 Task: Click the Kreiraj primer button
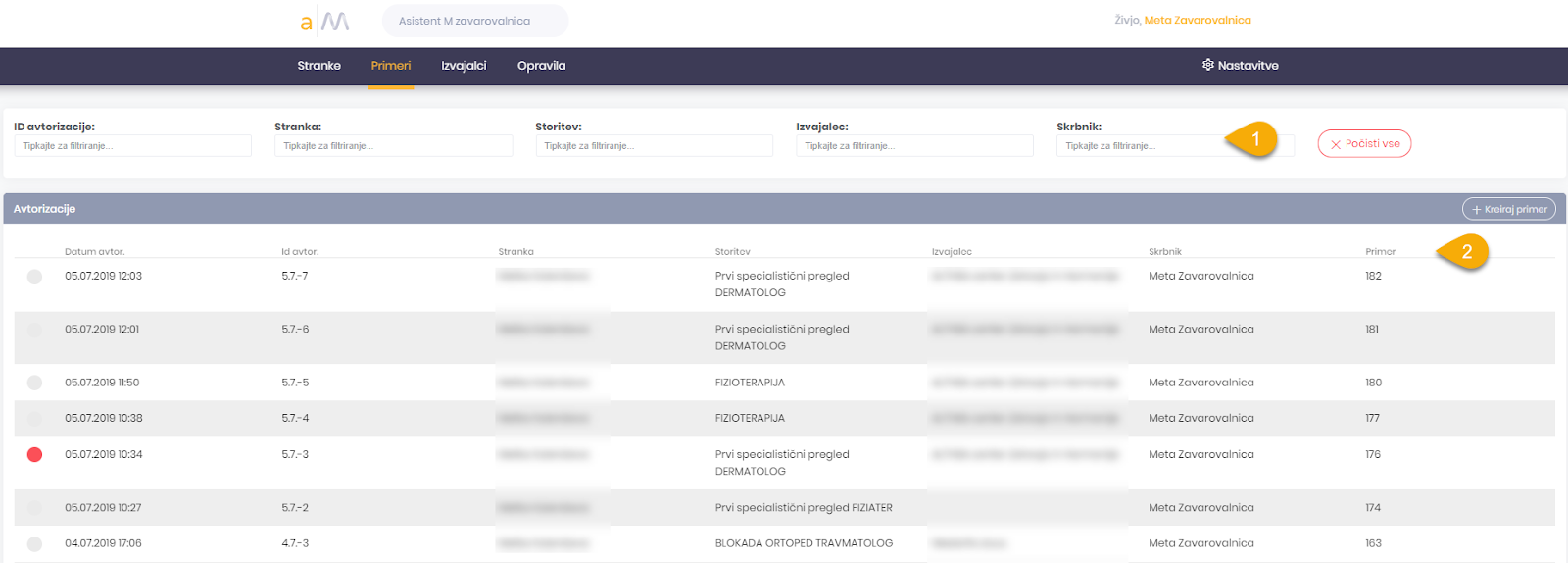click(1508, 209)
